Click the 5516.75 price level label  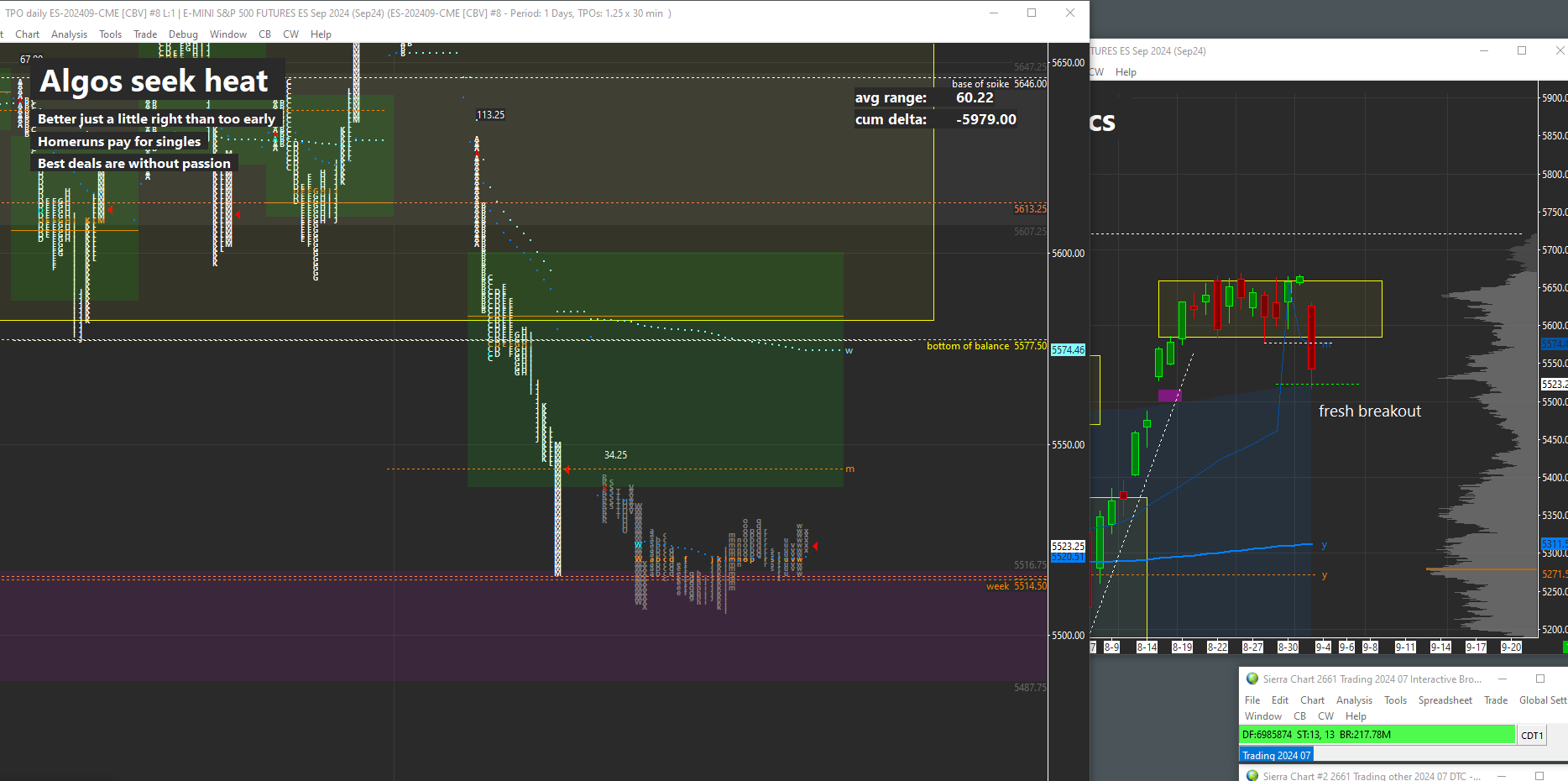point(1030,565)
